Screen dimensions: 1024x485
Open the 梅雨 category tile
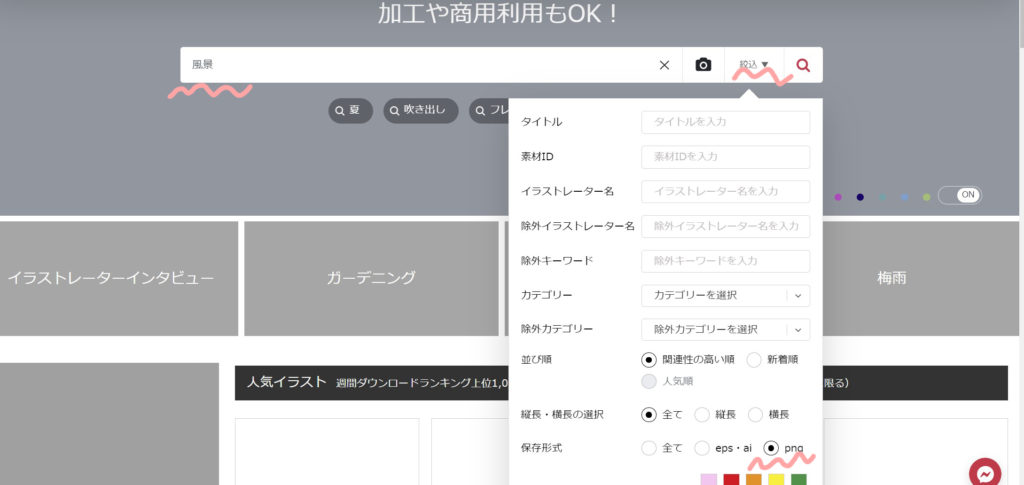pos(891,278)
